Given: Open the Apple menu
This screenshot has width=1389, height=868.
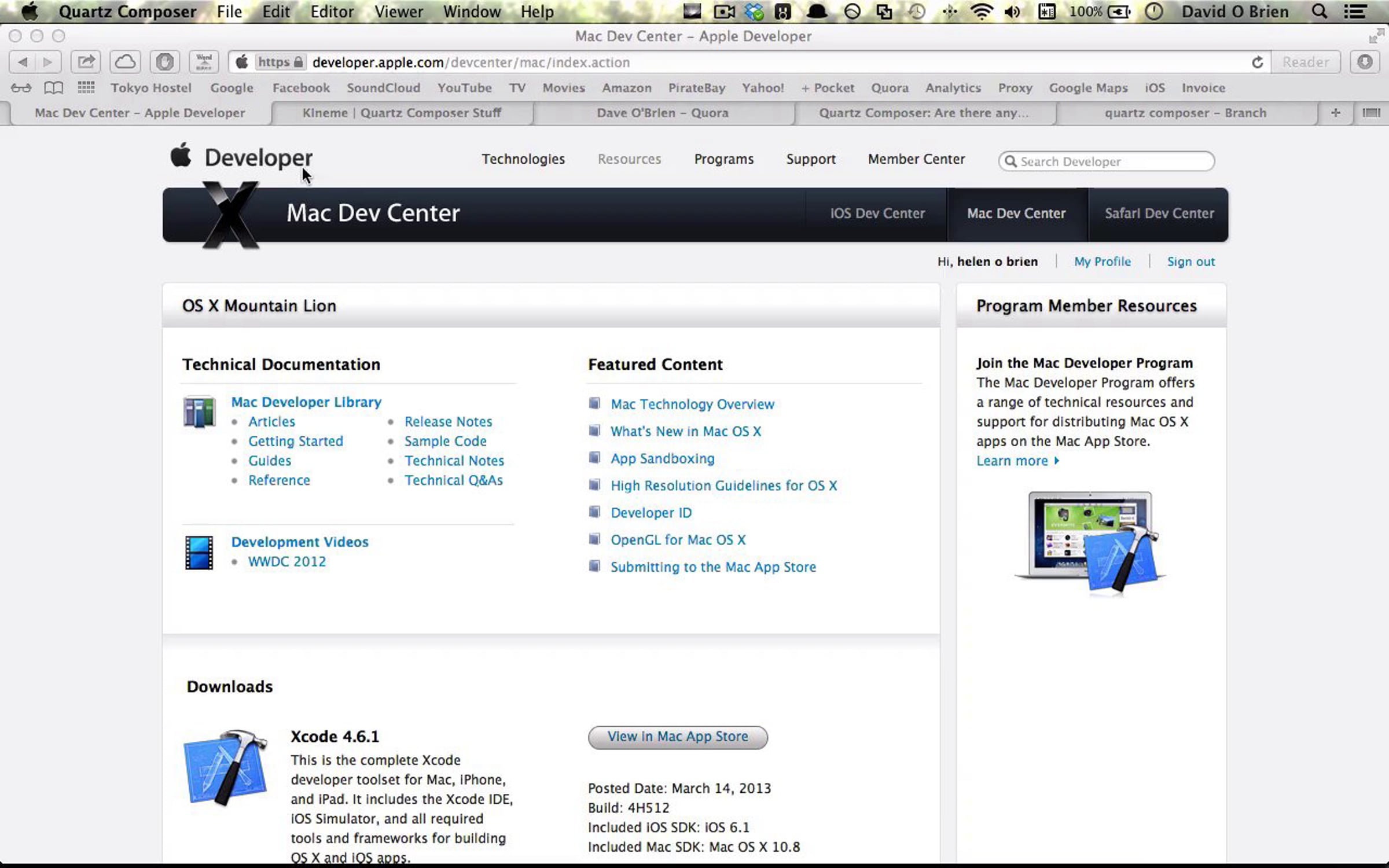Looking at the screenshot, I should pos(30,12).
